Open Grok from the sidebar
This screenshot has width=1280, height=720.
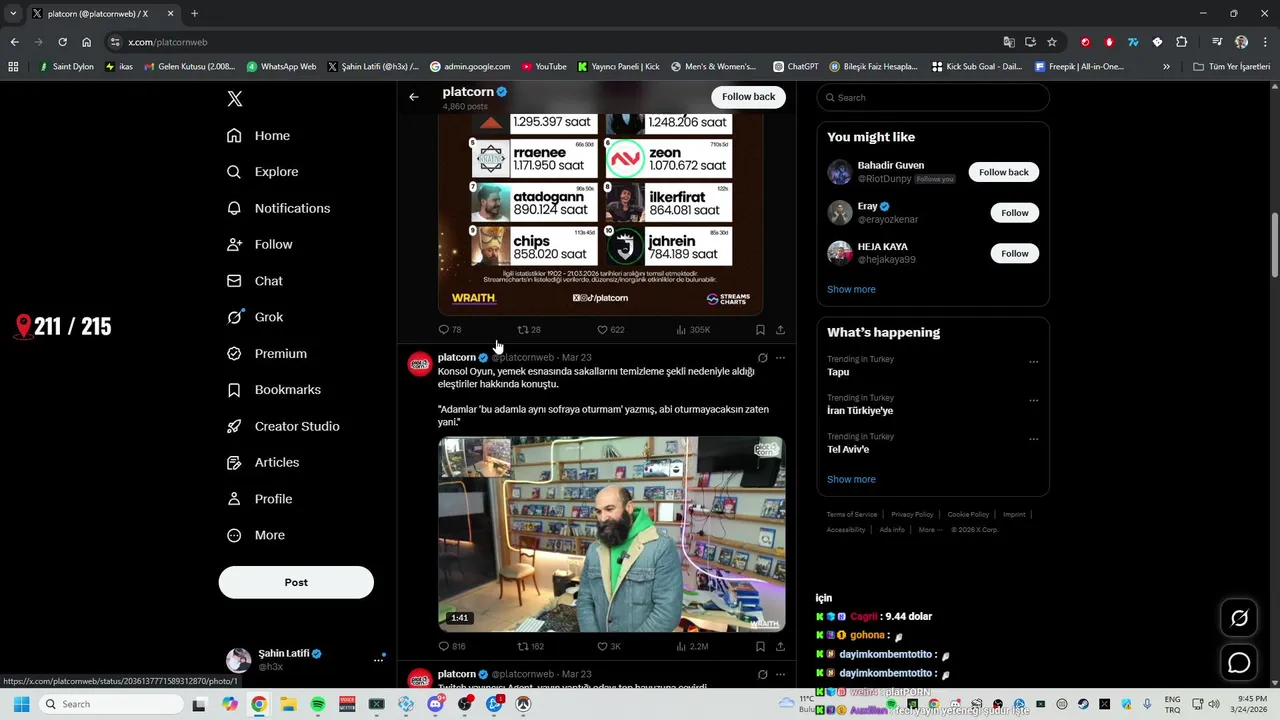[x=255, y=317]
